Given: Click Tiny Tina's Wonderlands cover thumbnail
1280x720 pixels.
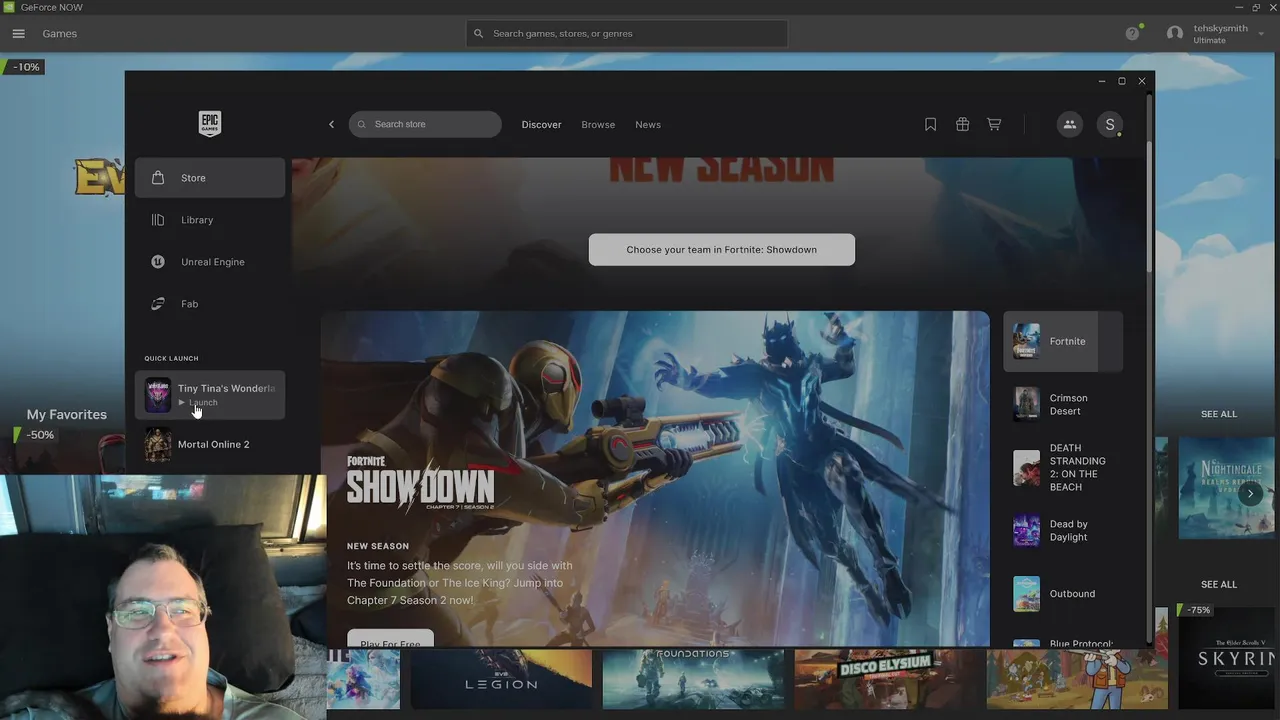Looking at the screenshot, I should (x=158, y=395).
